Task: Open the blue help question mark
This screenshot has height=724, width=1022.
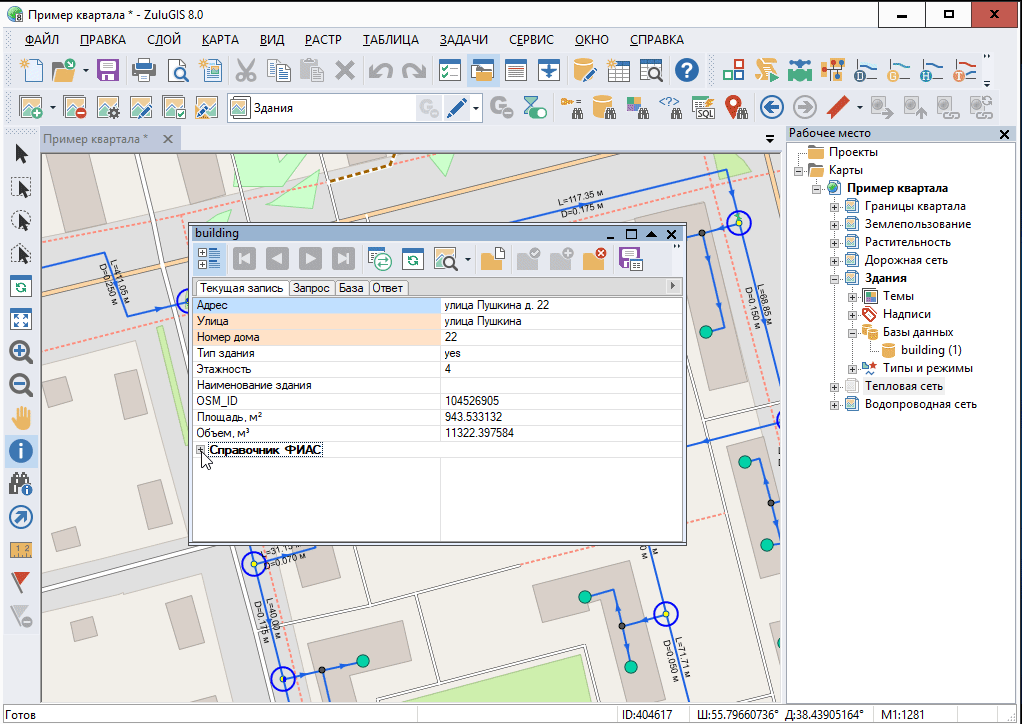Action: click(686, 70)
